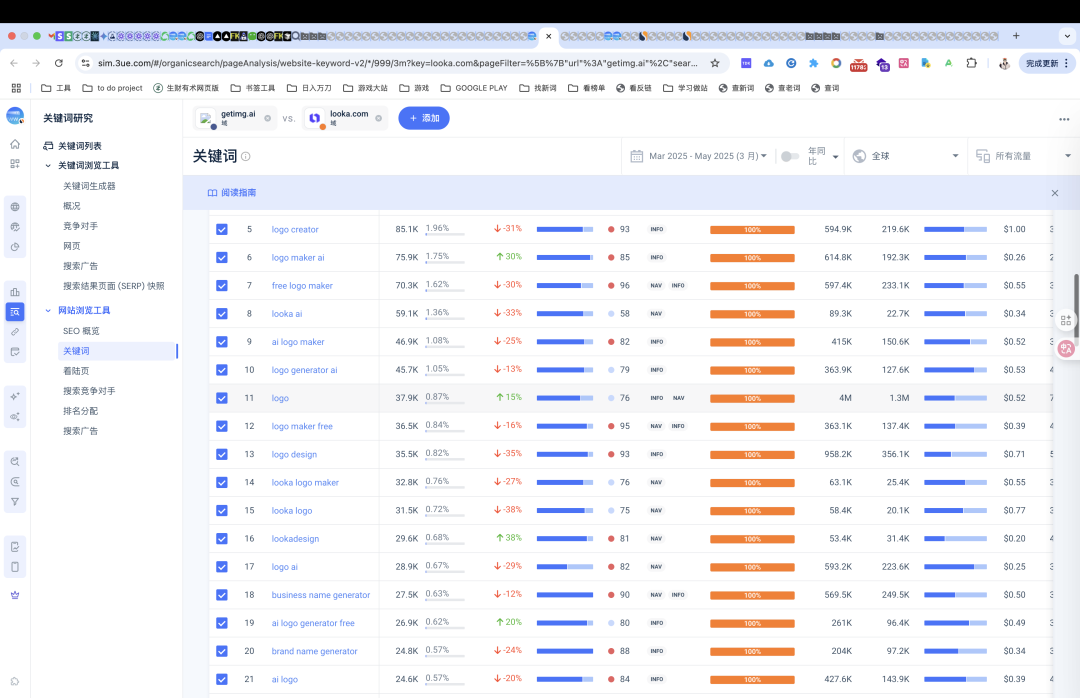1080x698 pixels.
Task: Toggle the 年同比 year-over-year switch
Action: [789, 156]
